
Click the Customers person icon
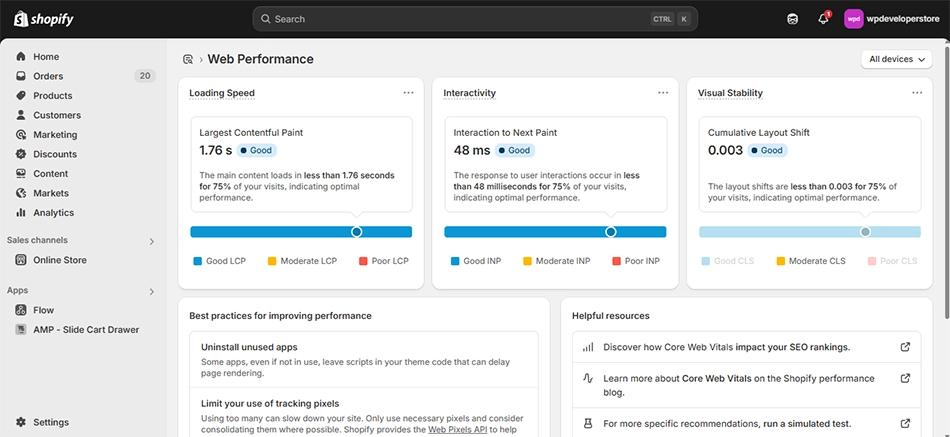(21, 115)
